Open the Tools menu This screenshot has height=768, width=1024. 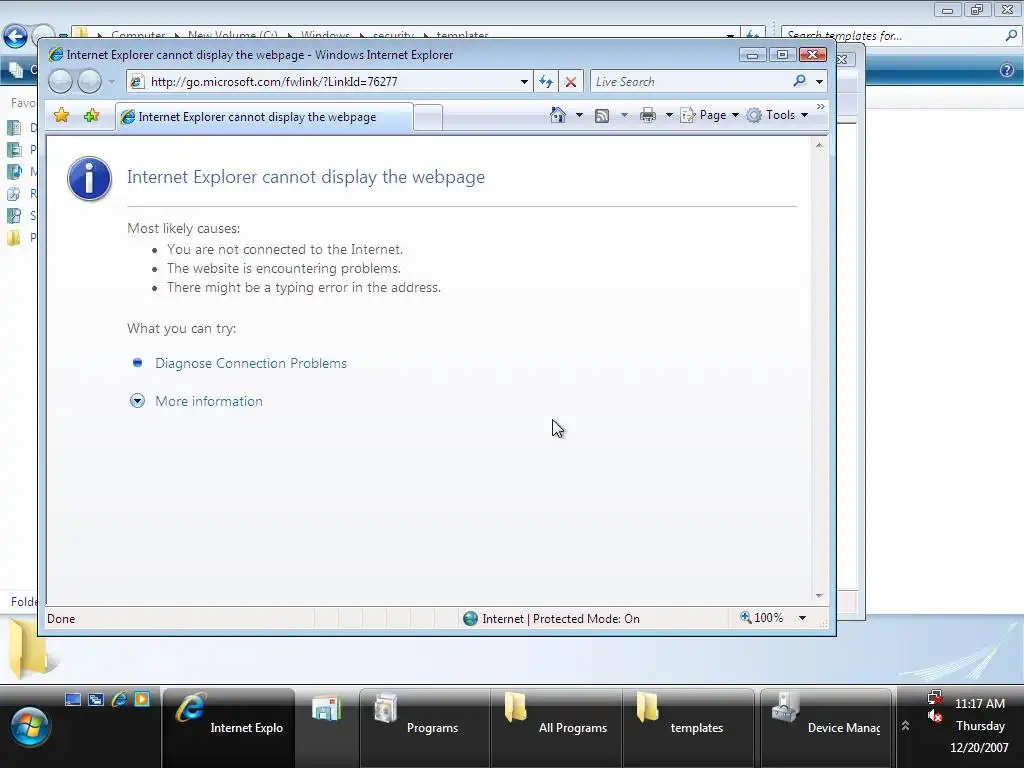[x=778, y=115]
